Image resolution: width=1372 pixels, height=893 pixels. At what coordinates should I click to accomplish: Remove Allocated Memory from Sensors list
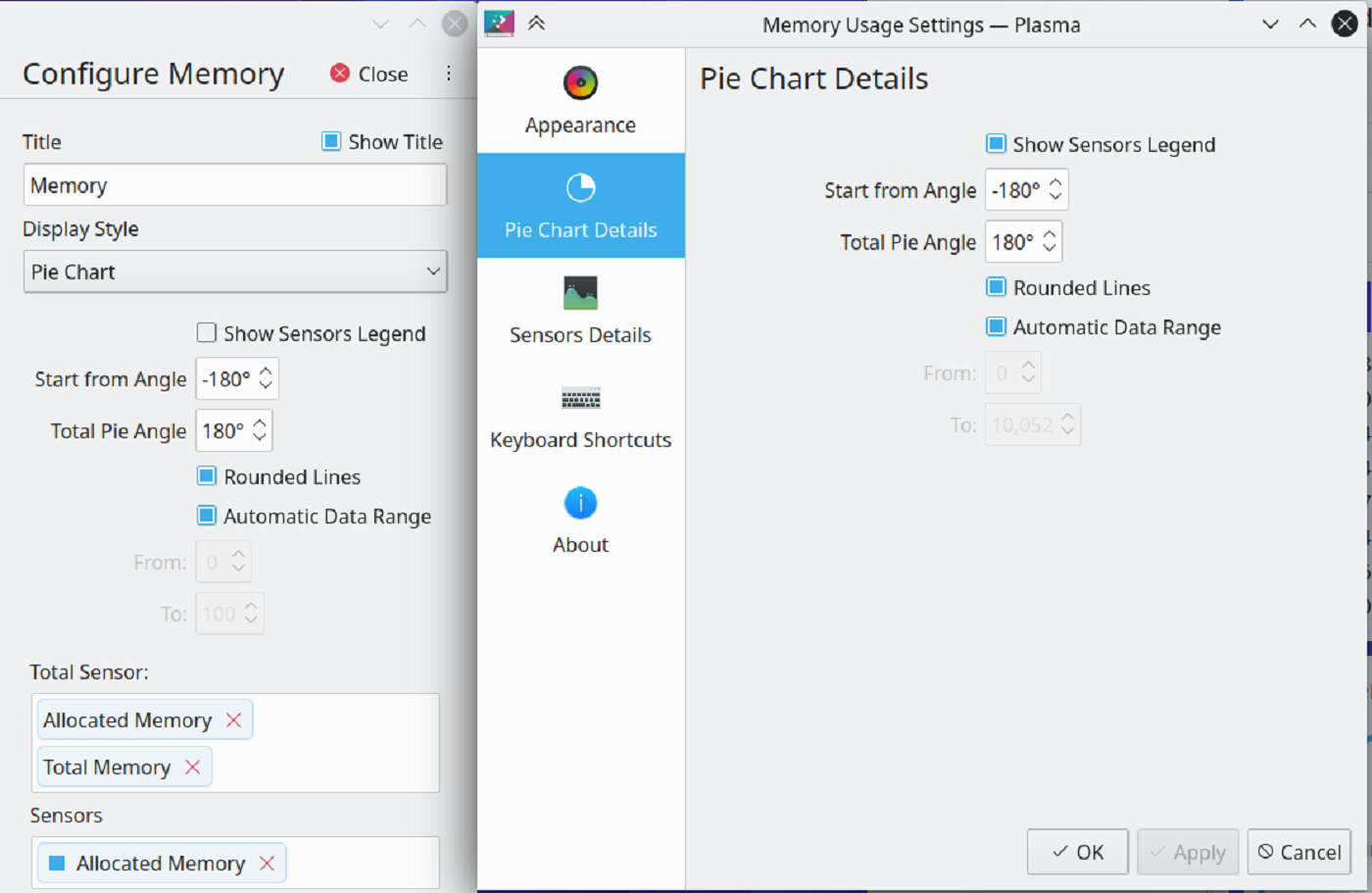click(x=266, y=863)
